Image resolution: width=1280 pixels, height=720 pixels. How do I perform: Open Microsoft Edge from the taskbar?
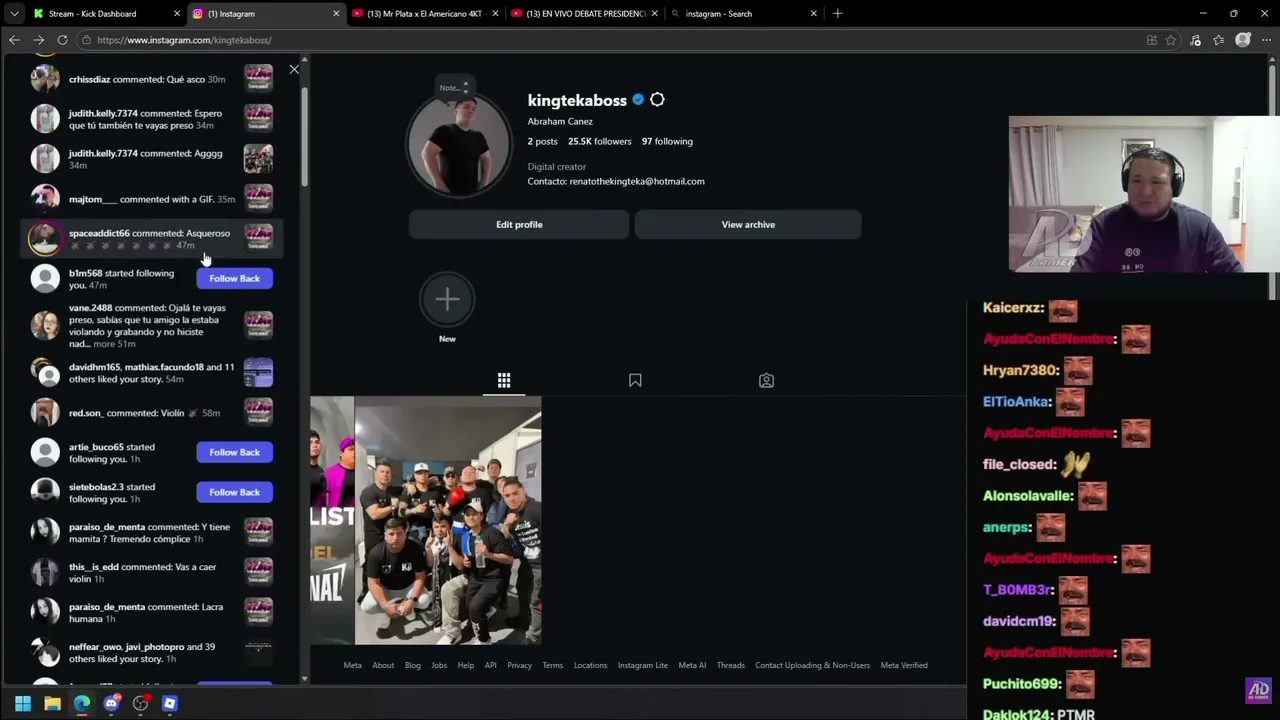coord(82,703)
